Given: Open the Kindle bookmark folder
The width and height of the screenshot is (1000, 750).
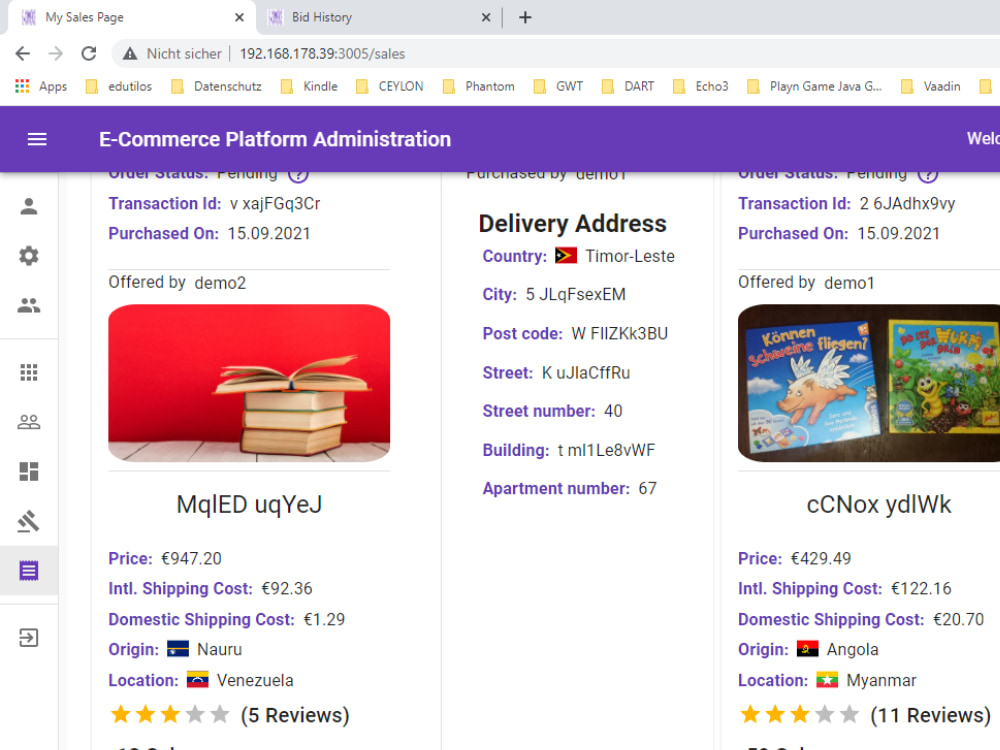Looking at the screenshot, I should [309, 86].
